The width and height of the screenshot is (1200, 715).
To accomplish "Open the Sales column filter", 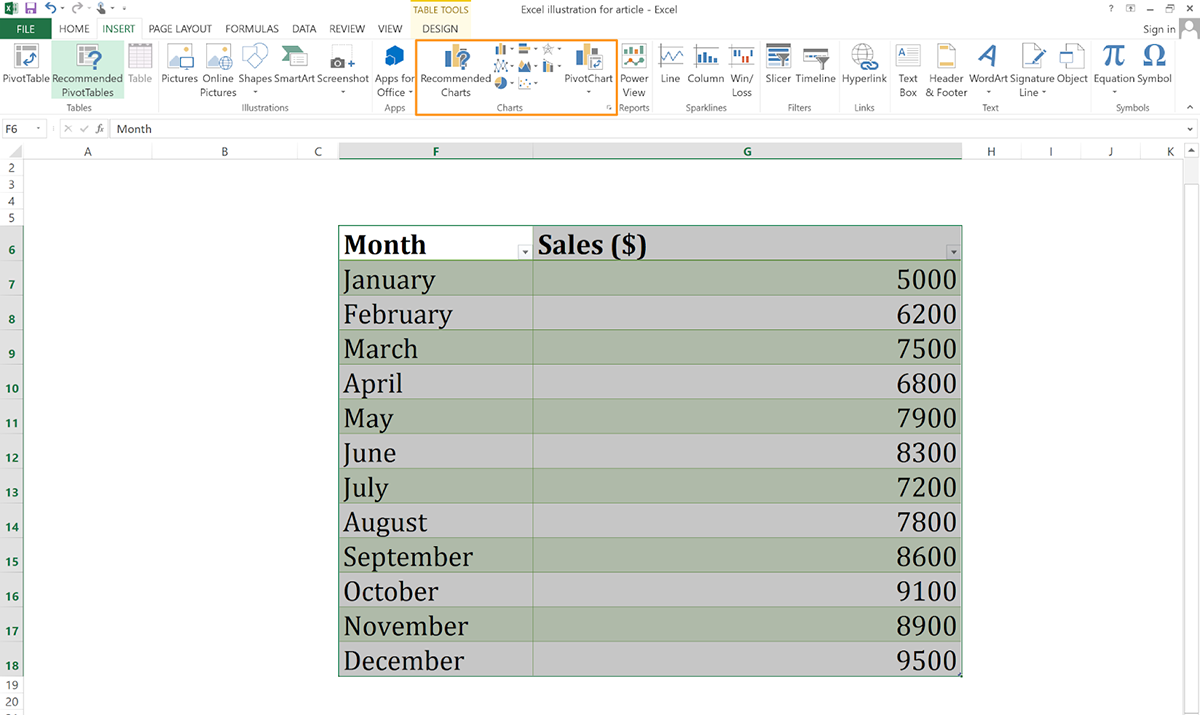I will (x=952, y=251).
